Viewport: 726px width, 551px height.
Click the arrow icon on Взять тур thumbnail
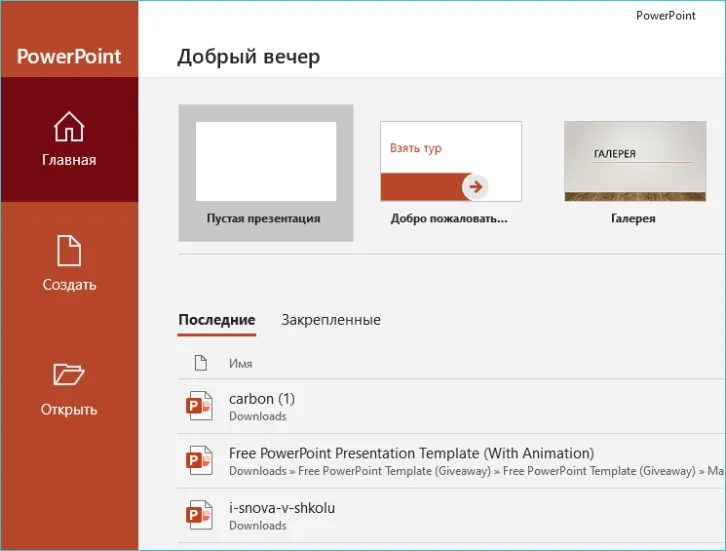pyautogui.click(x=475, y=187)
